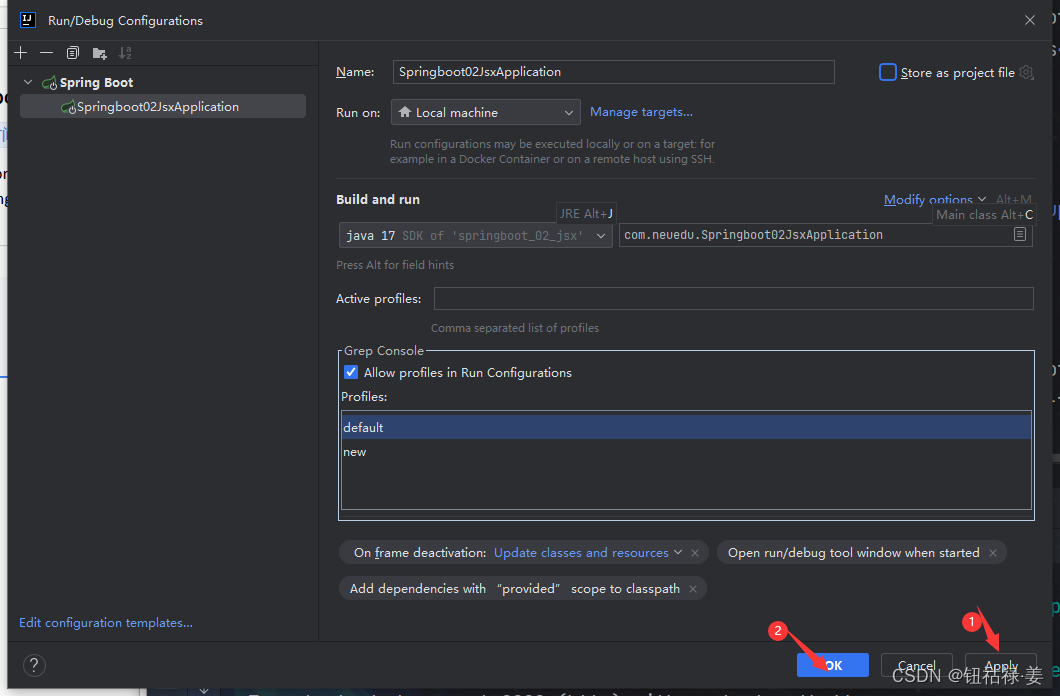Copy the configuration with the duplicate icon
This screenshot has width=1060, height=696.
pyautogui.click(x=72, y=52)
